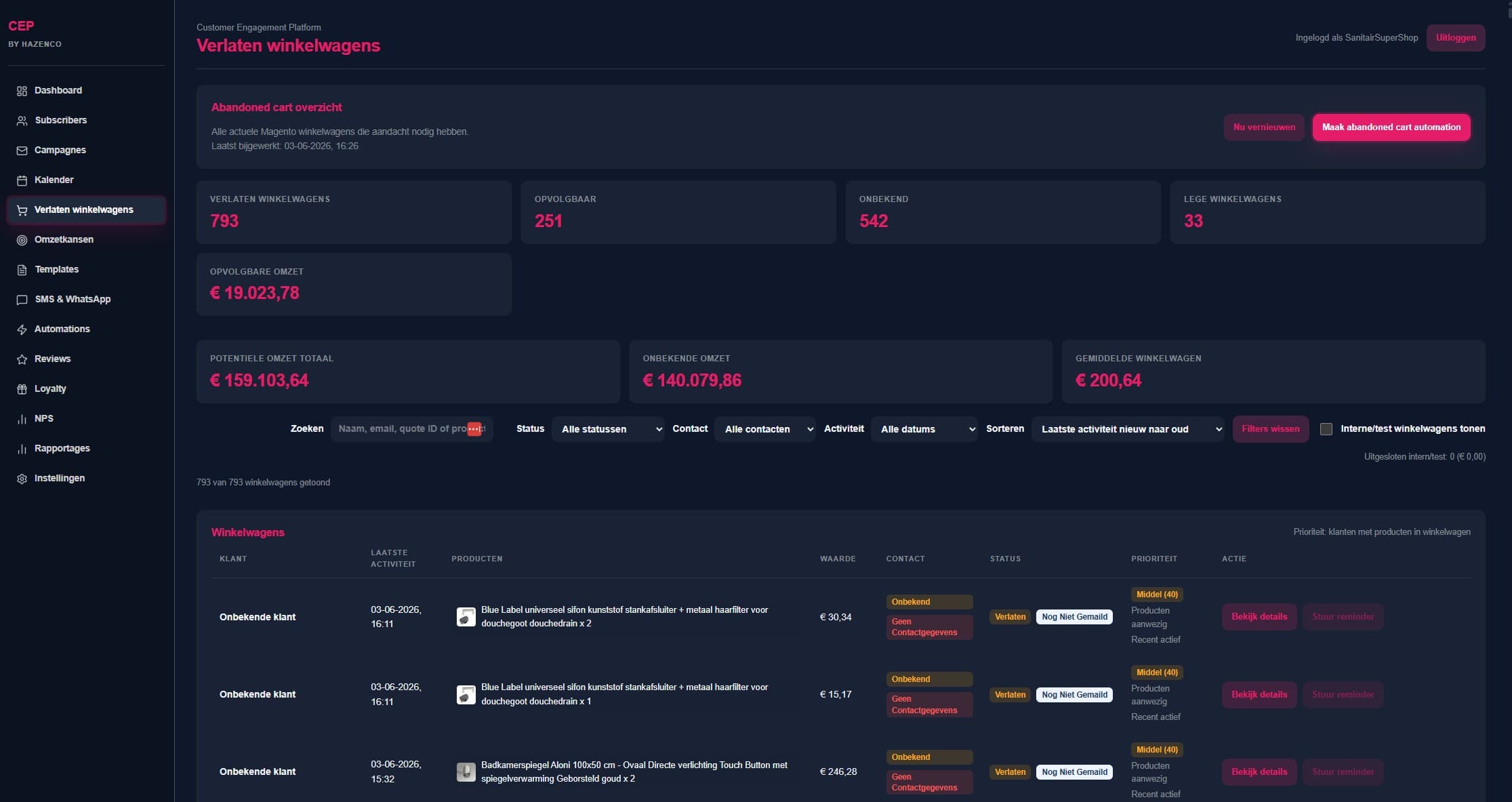Click Filters wissen button
The height and width of the screenshot is (802, 1512).
coord(1271,429)
